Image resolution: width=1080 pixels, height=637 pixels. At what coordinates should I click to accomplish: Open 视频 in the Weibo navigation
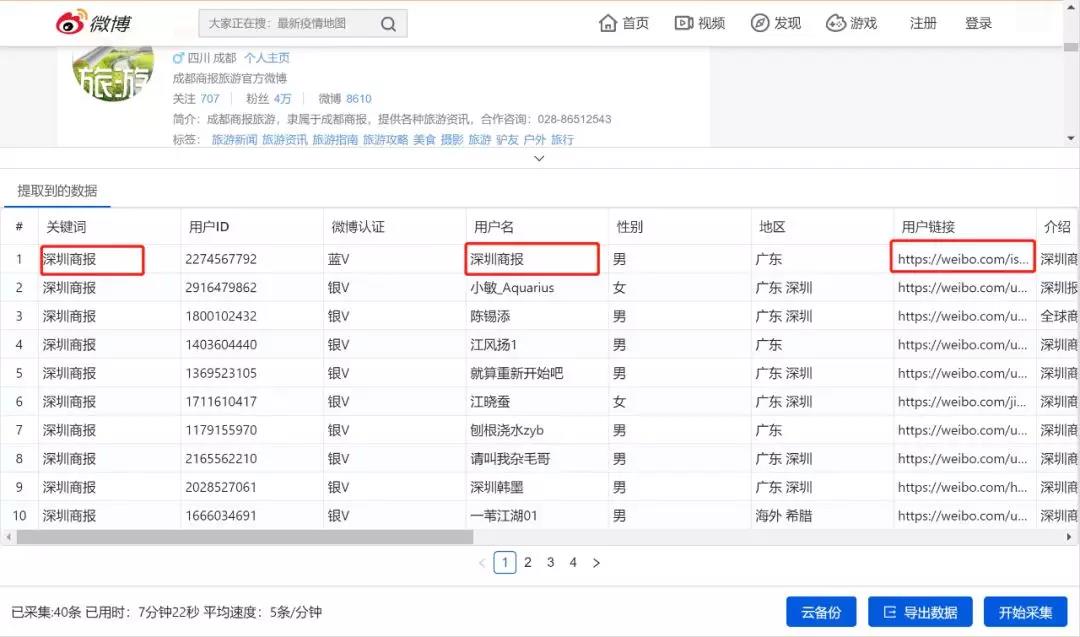coord(711,23)
